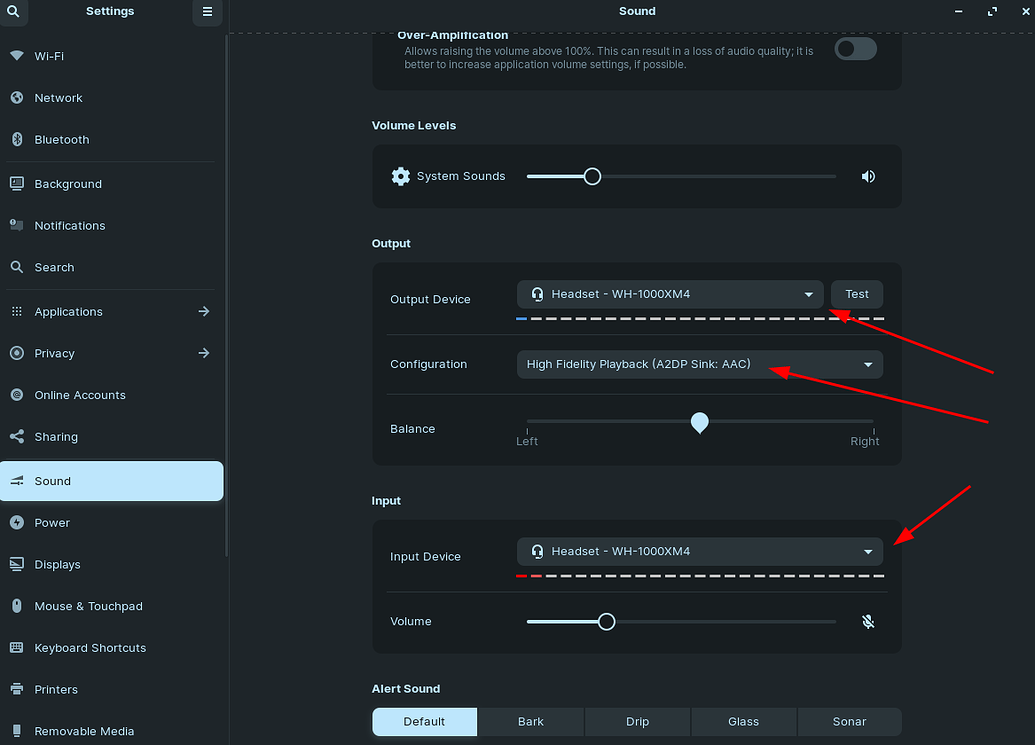Open the Output Device dropdown
The image size is (1035, 745).
pyautogui.click(x=670, y=294)
